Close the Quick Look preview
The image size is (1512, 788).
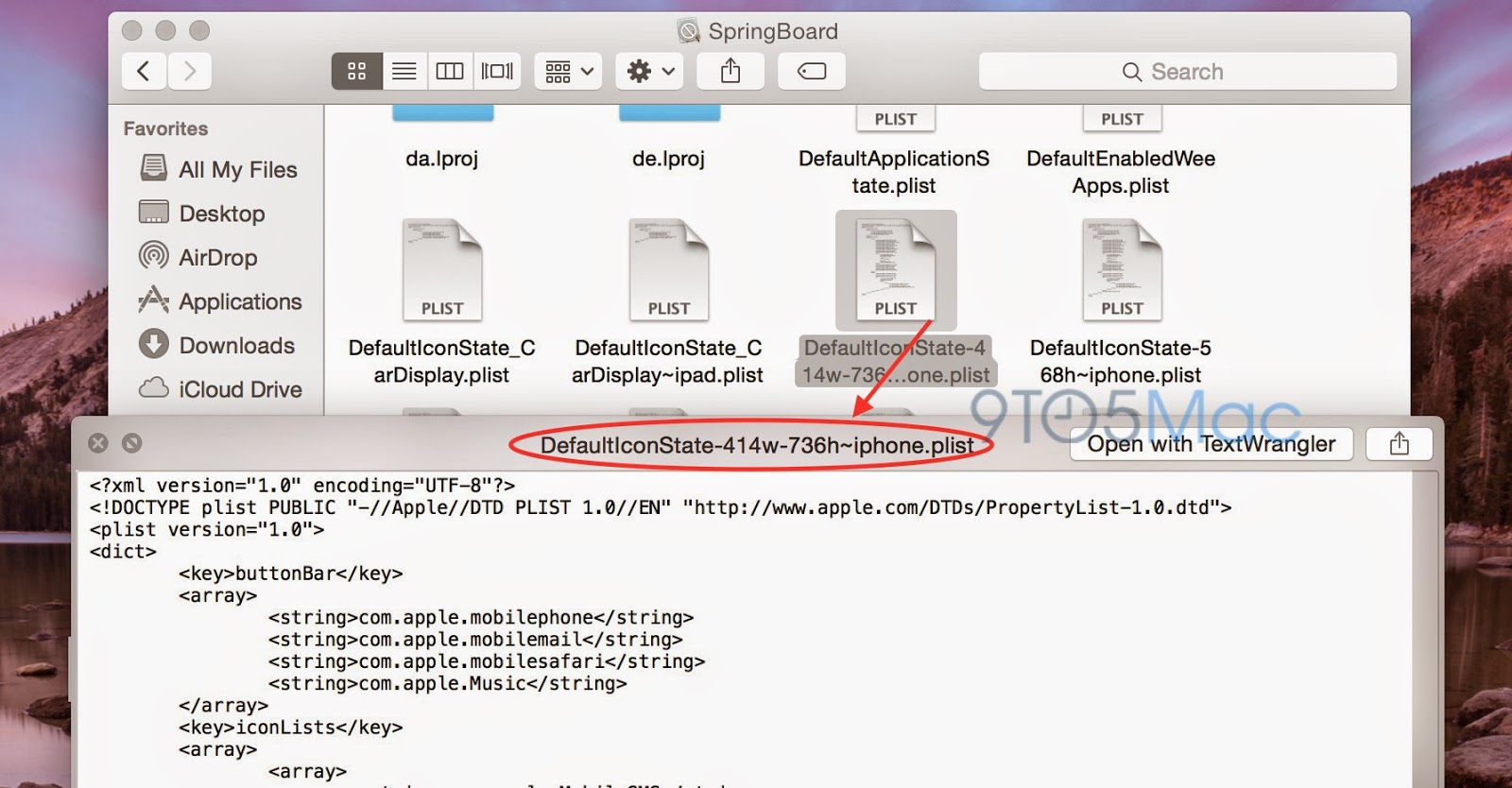click(x=98, y=443)
